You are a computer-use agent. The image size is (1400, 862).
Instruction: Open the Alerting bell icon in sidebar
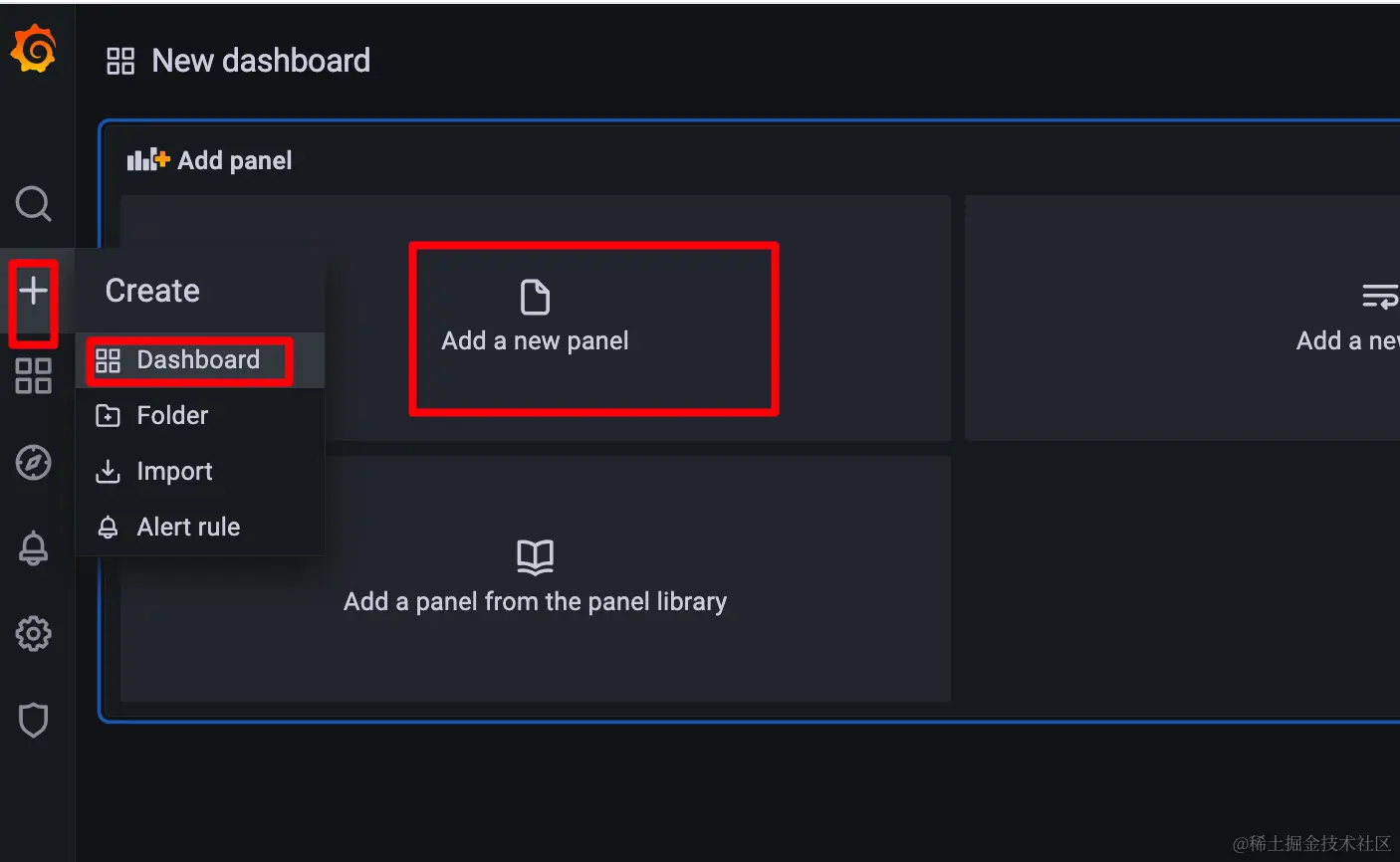(33, 548)
